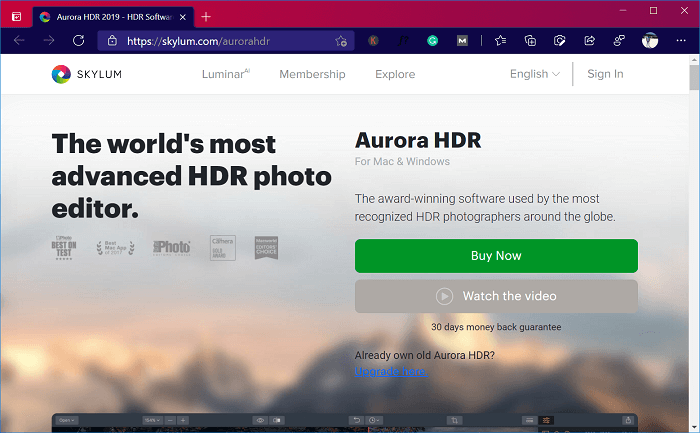This screenshot has height=433, width=700.
Task: Click the export share icon in app toolbar
Action: coord(628,421)
